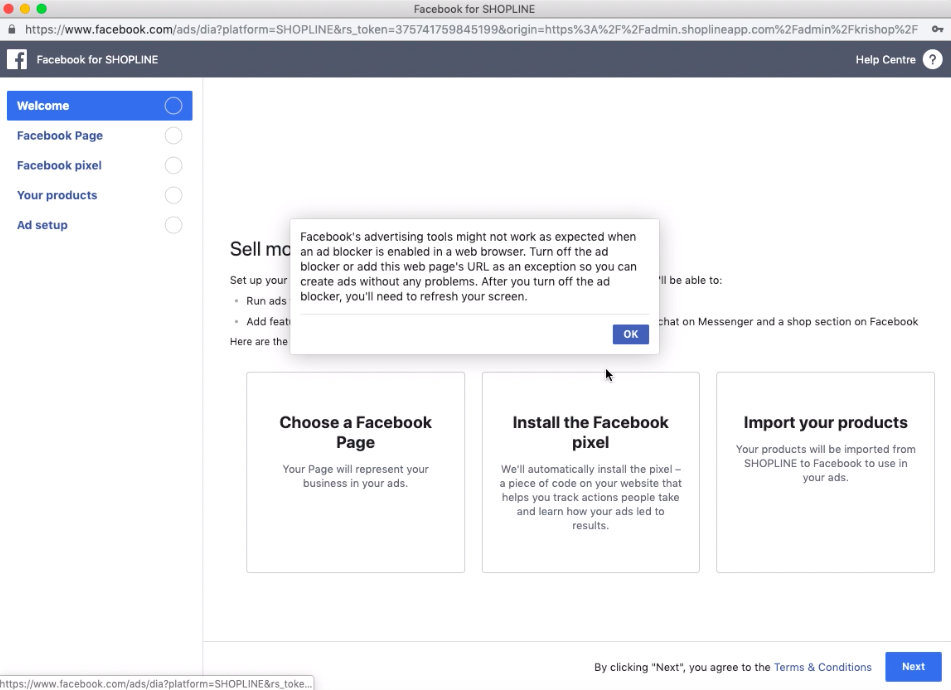Click the Facebook logo icon in header
Viewport: 951px width, 690px height.
pos(17,59)
